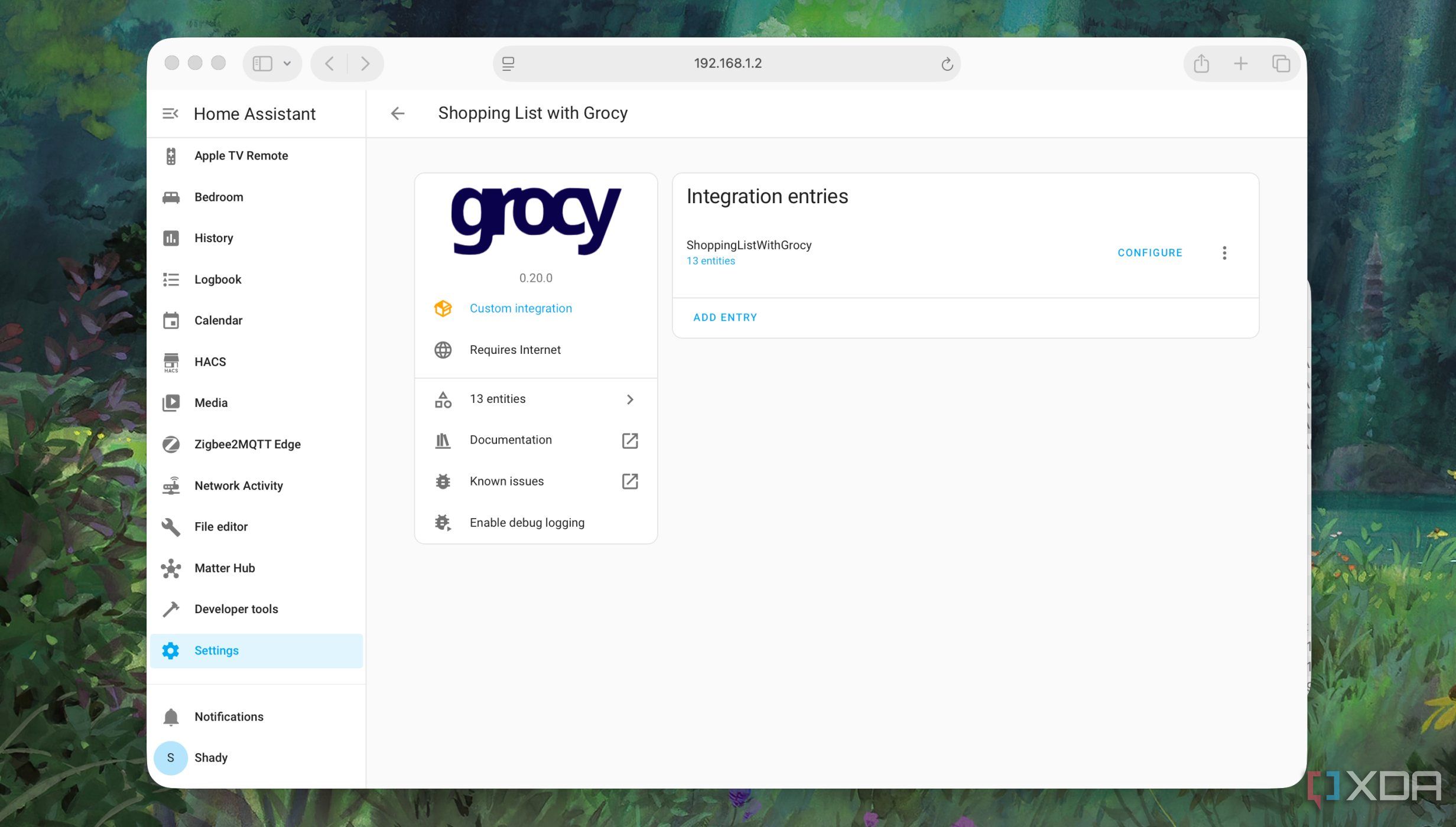Open the 13 entities link under ShoppingListWithGrocy
The width and height of the screenshot is (1456, 827).
tap(711, 261)
